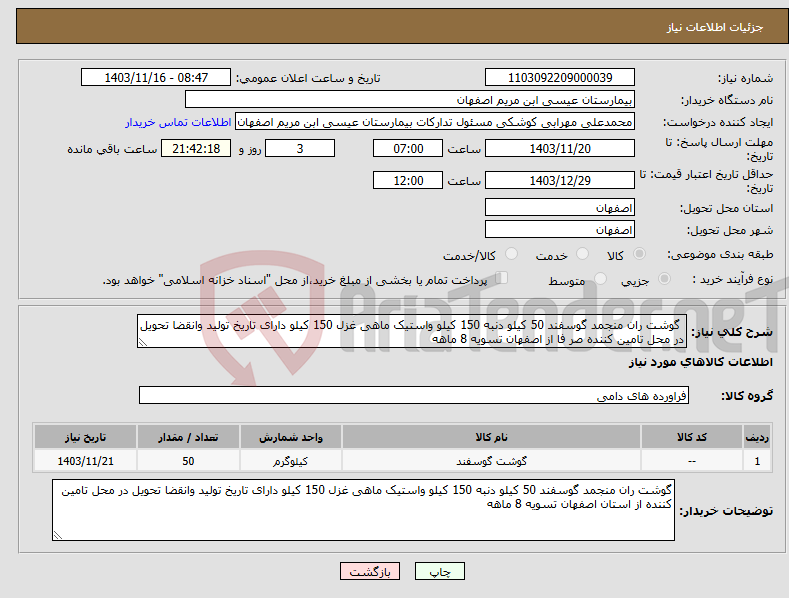The height and width of the screenshot is (598, 789).
Task: Toggle the Islamic treasury payment checkbox
Action: coord(502,278)
